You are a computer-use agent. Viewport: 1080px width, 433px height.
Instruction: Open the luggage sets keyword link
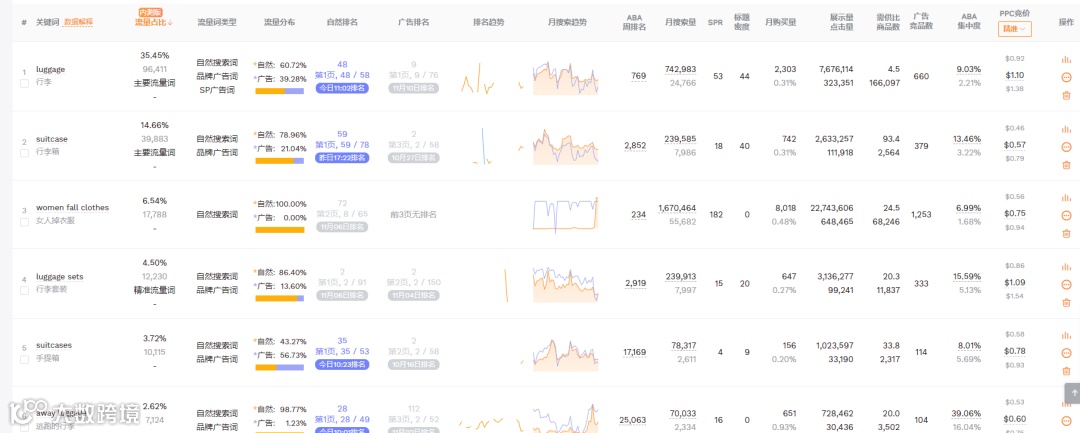(60, 277)
